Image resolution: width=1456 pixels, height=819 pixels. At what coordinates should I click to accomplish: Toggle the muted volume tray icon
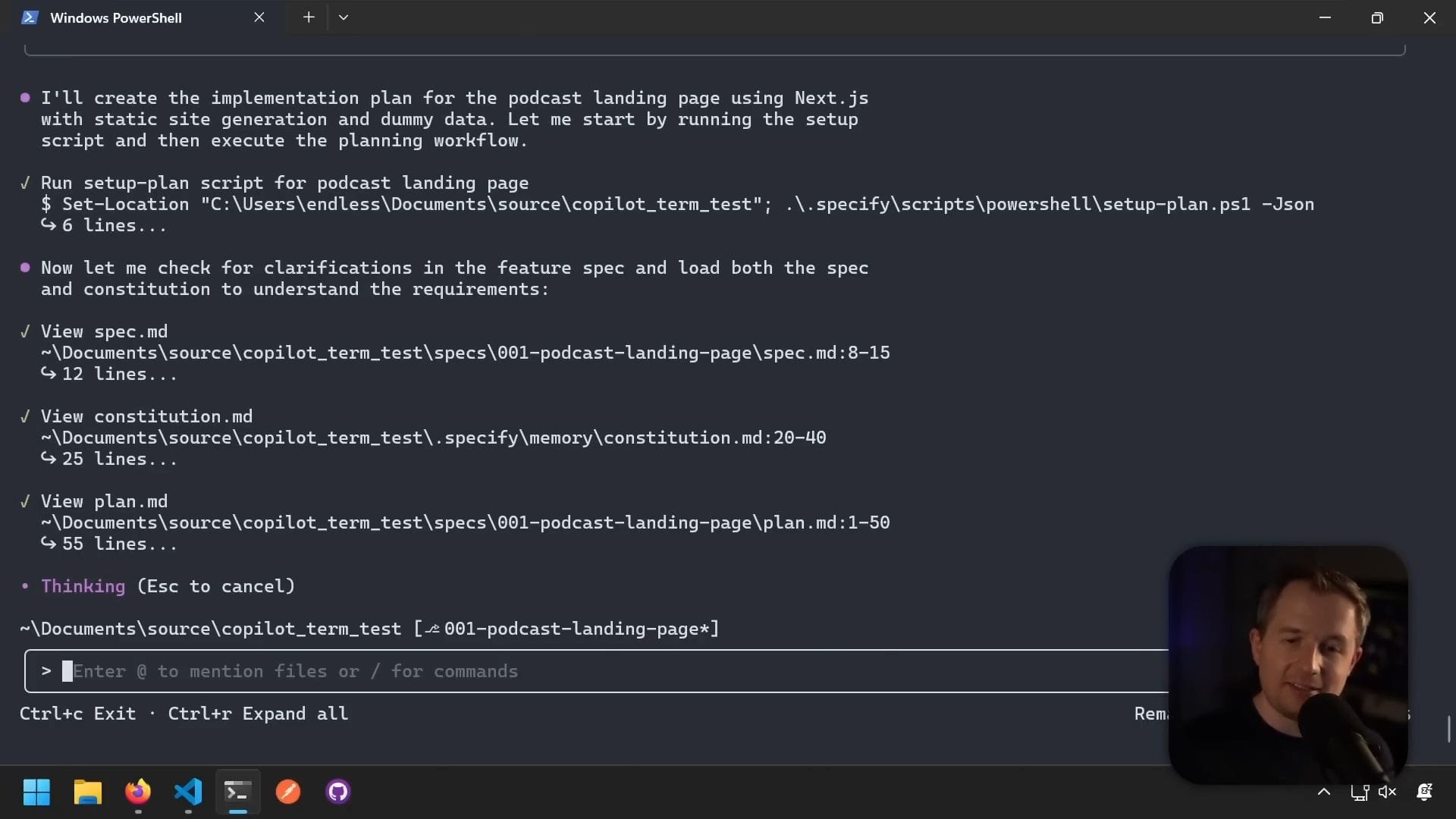[1387, 792]
